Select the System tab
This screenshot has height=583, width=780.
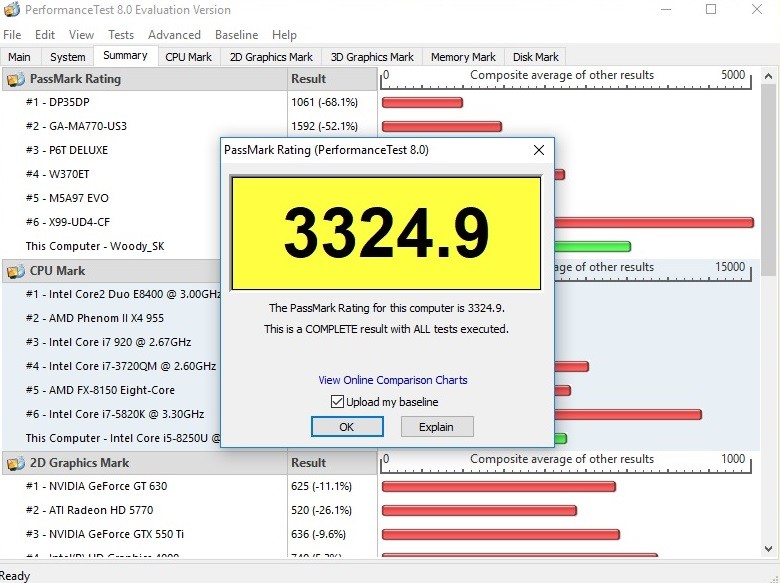67,57
